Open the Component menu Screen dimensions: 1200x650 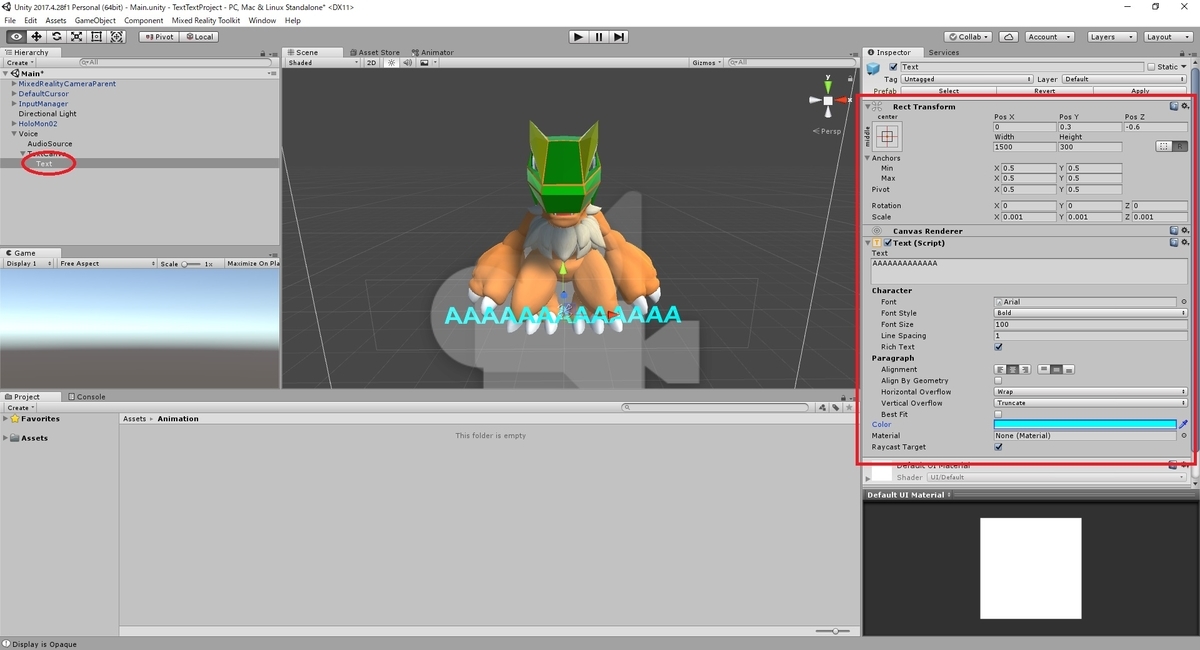click(x=144, y=20)
